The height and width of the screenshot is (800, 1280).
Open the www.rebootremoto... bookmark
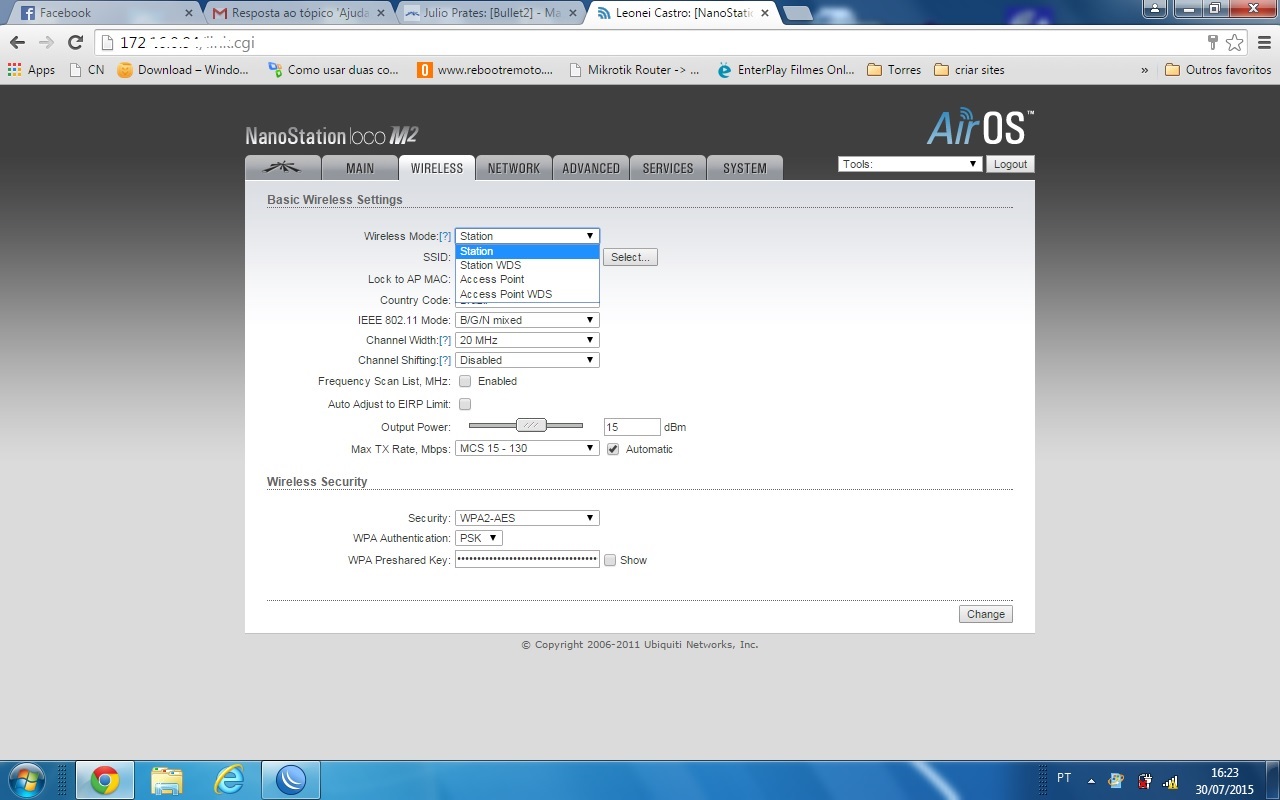click(x=485, y=70)
